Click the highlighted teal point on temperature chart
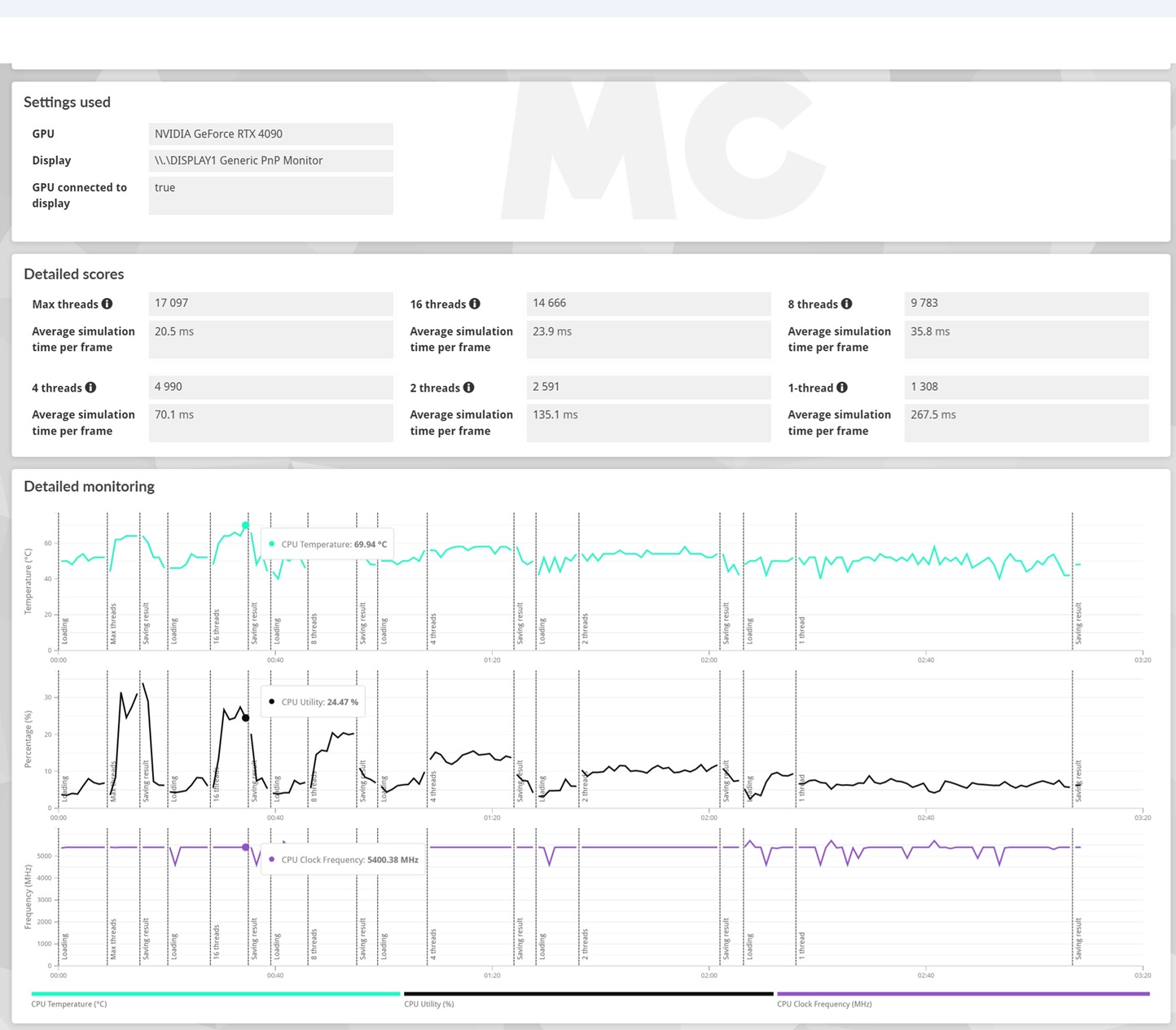1176x1030 pixels. 245,525
